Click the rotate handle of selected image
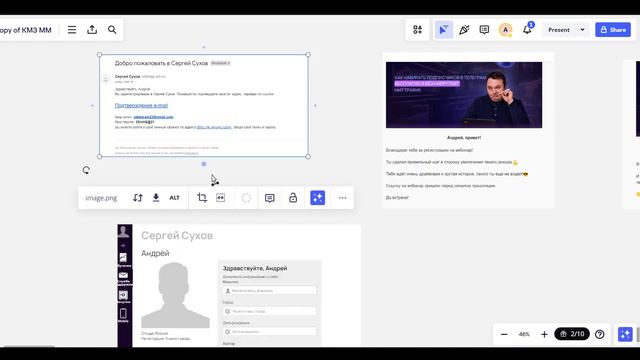The width and height of the screenshot is (640, 360). 86,170
